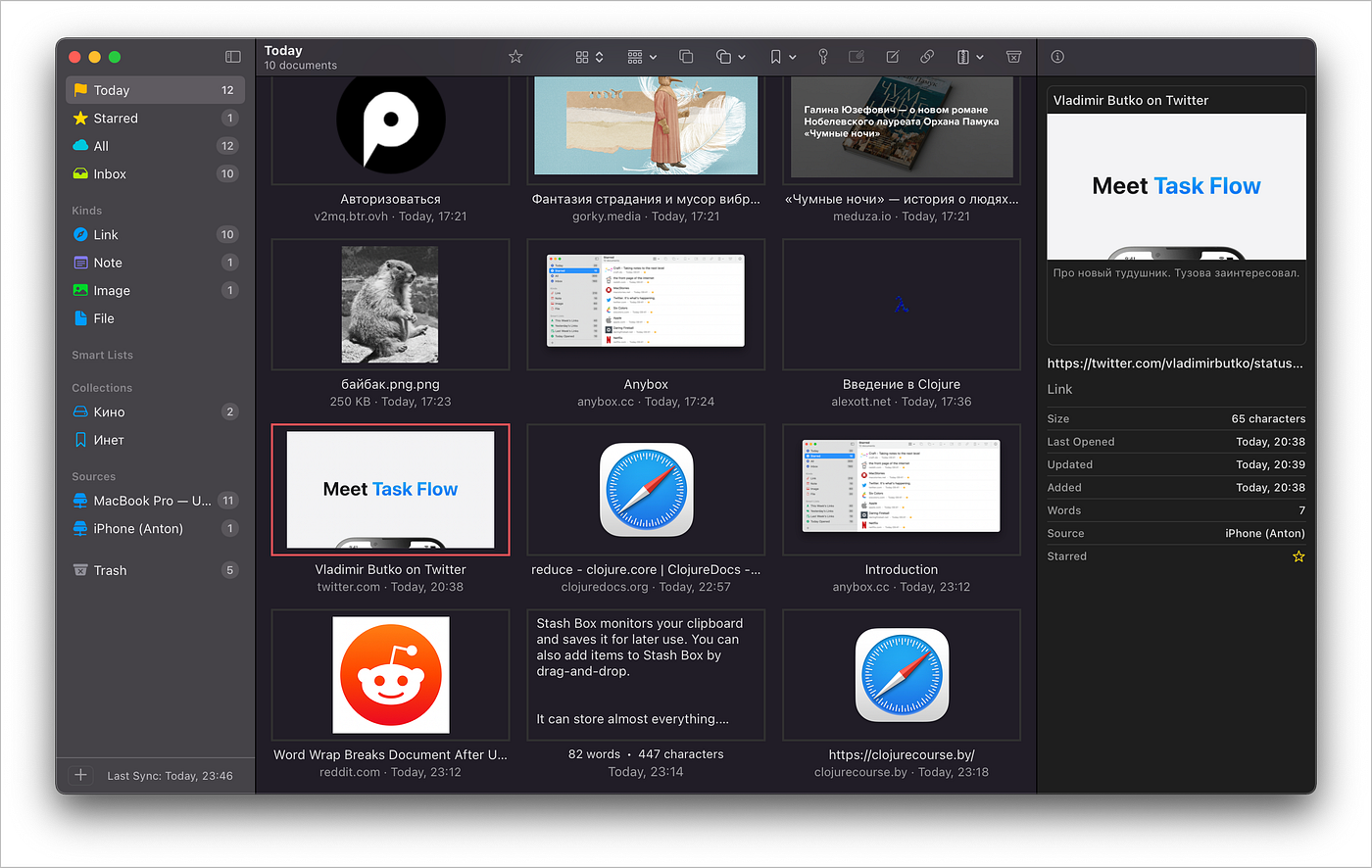This screenshot has height=868, width=1372.
Task: Click the Kinds section header
Action: point(87,211)
